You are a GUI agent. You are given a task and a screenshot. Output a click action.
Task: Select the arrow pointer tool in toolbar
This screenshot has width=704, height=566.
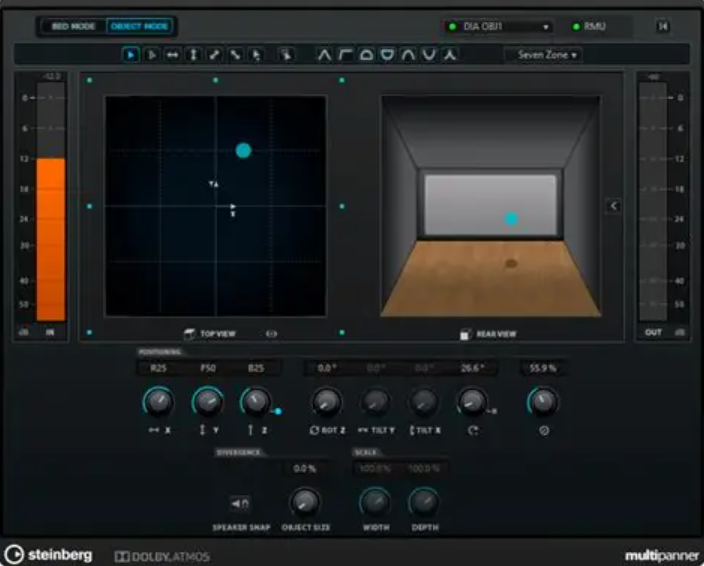coord(132,55)
